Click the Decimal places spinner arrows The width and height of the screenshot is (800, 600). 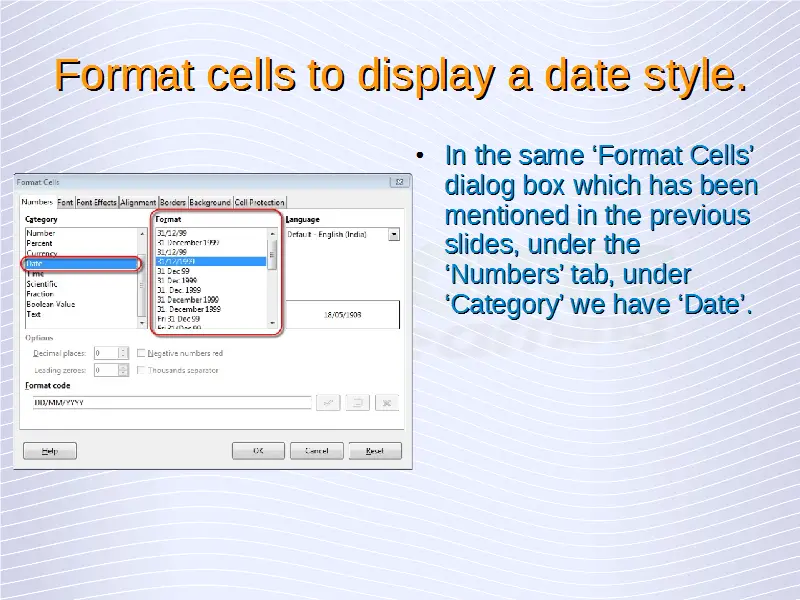point(123,353)
